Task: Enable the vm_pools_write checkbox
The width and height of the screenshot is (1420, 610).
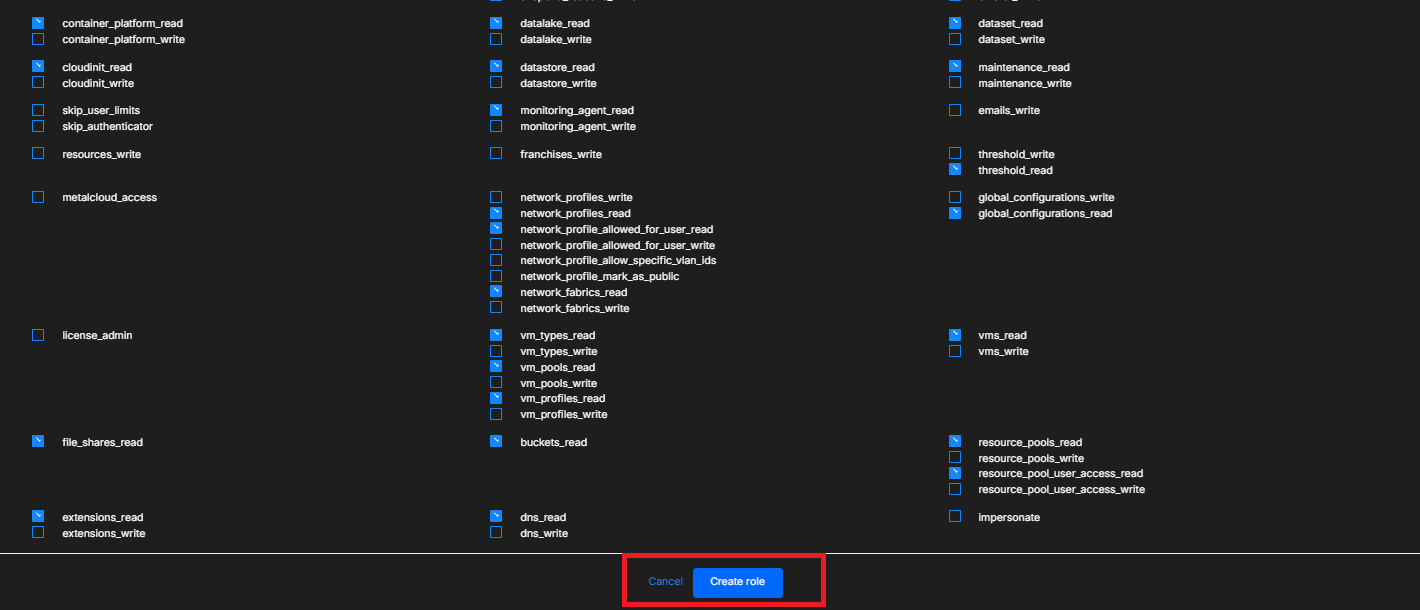Action: click(x=496, y=383)
